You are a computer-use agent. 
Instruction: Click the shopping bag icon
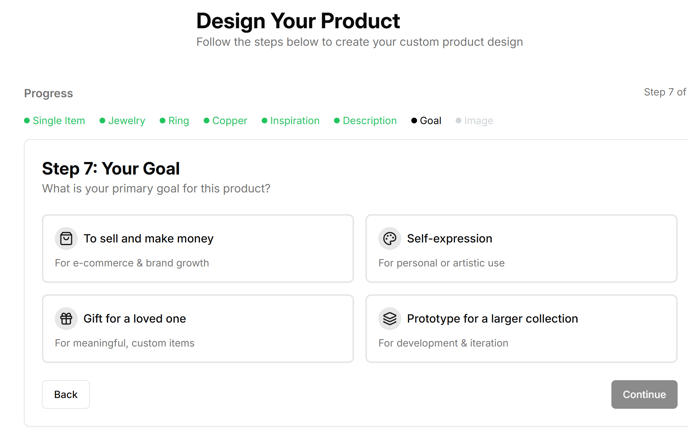(66, 239)
